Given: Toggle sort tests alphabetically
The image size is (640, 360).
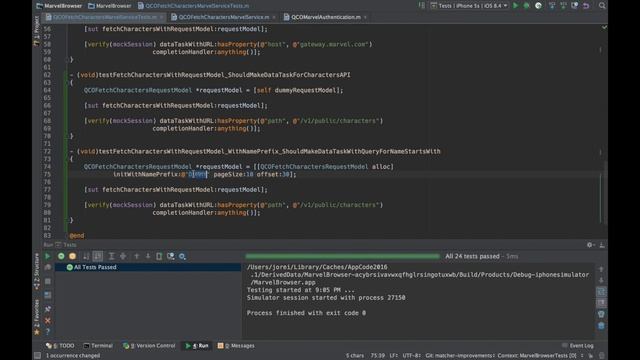Looking at the screenshot, I should (86, 256).
